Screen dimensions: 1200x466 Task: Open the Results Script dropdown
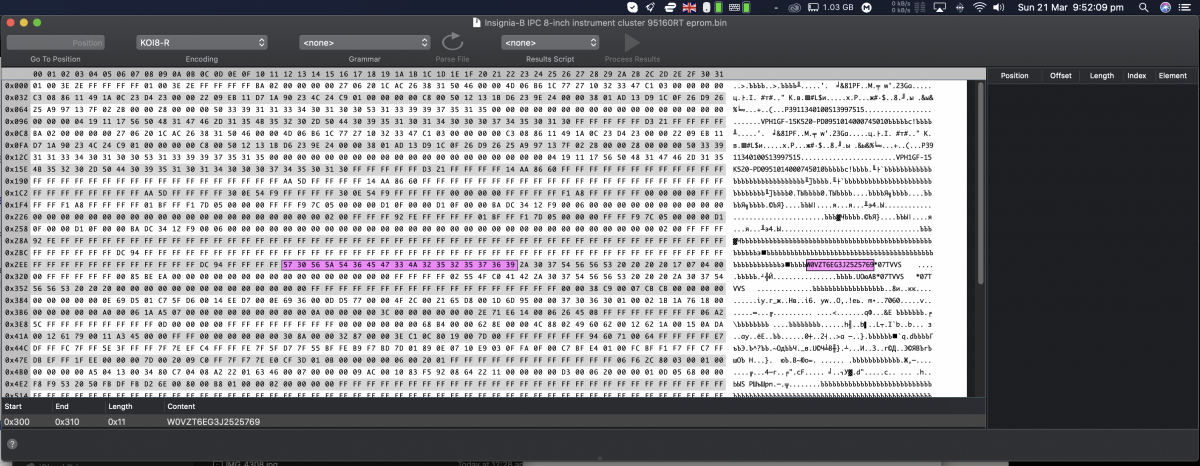[x=550, y=43]
